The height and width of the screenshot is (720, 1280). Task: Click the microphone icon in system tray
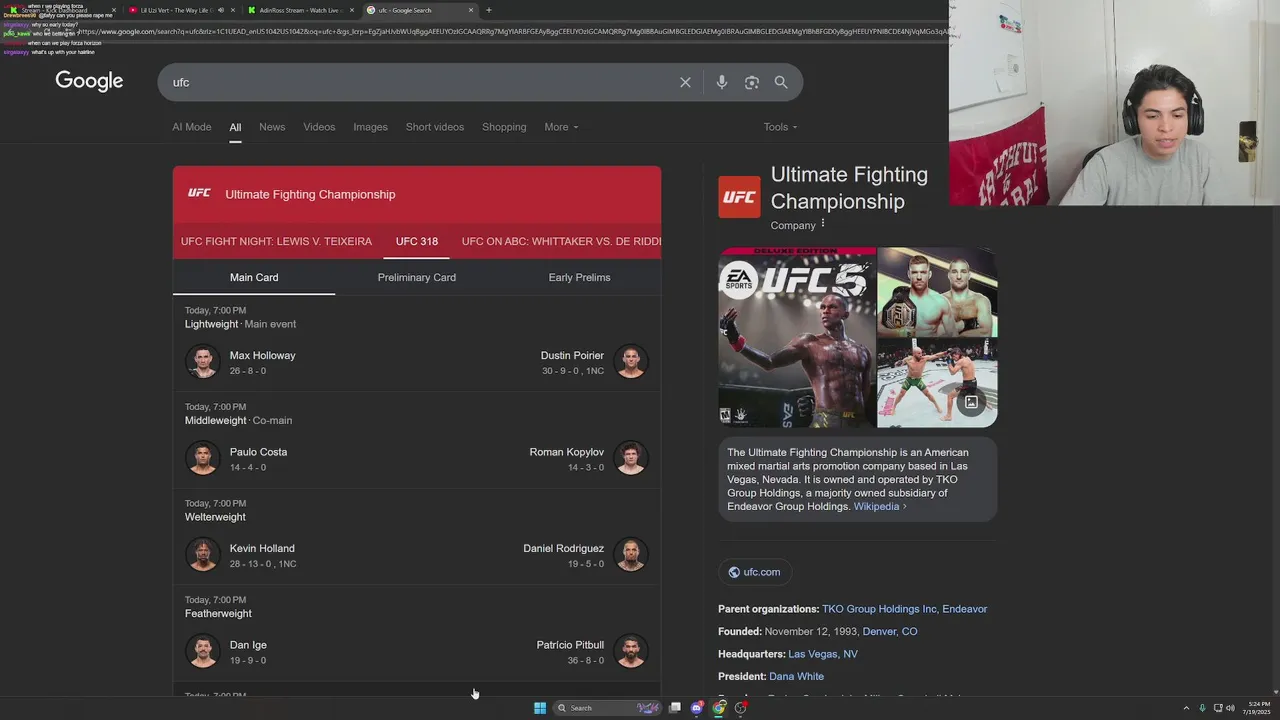tap(1202, 708)
